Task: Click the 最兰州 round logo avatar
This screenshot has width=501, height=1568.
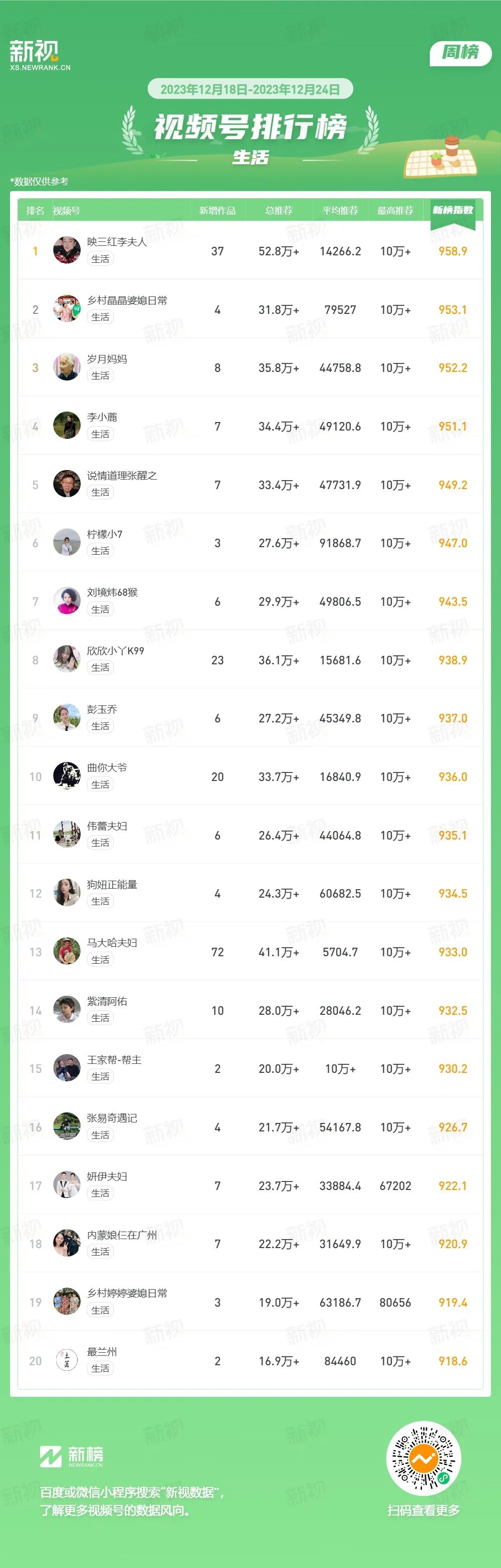Action: 67,1360
